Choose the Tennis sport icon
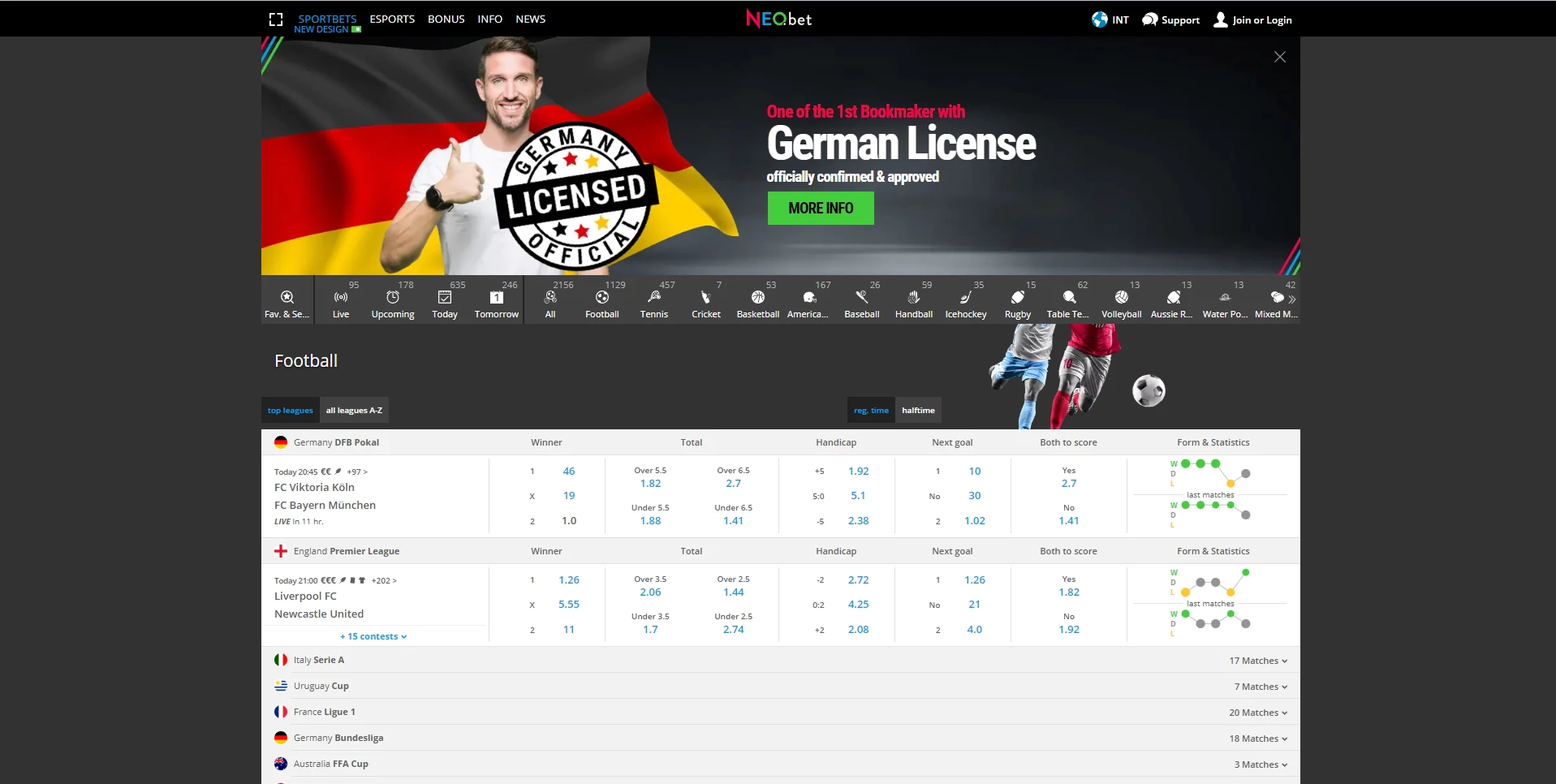1556x784 pixels. tap(654, 297)
